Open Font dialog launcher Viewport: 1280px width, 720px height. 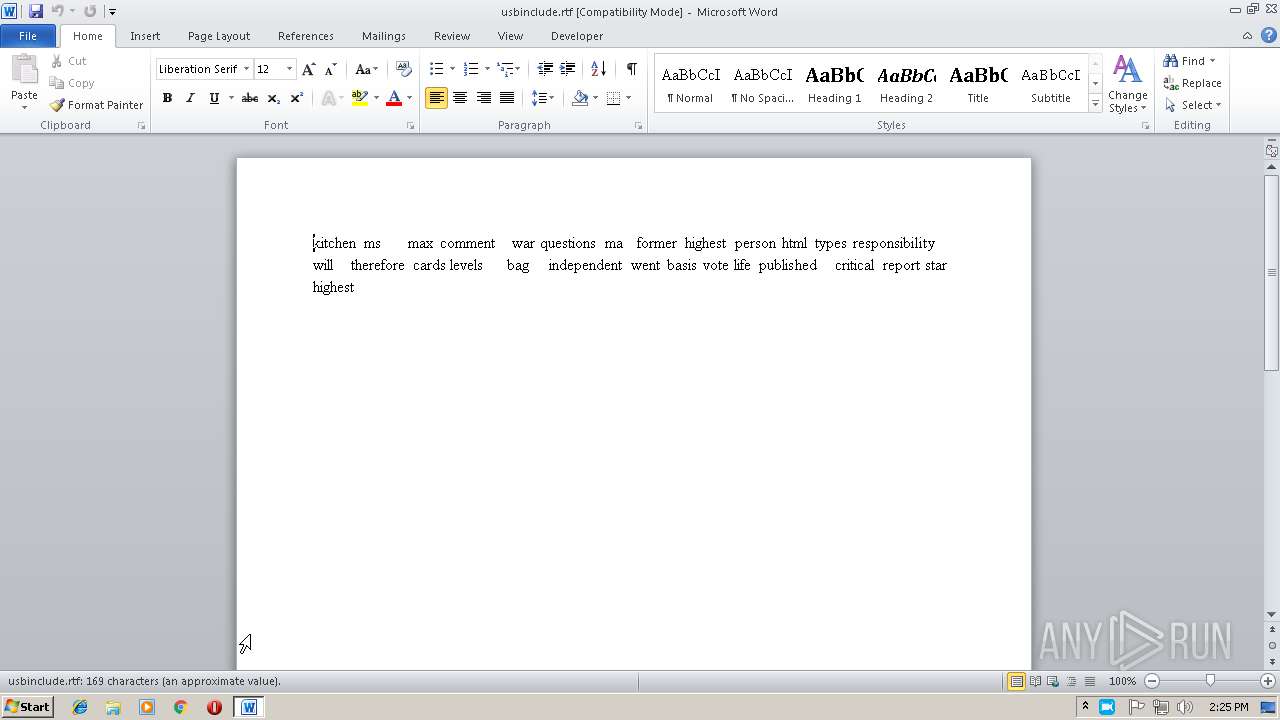pos(411,126)
